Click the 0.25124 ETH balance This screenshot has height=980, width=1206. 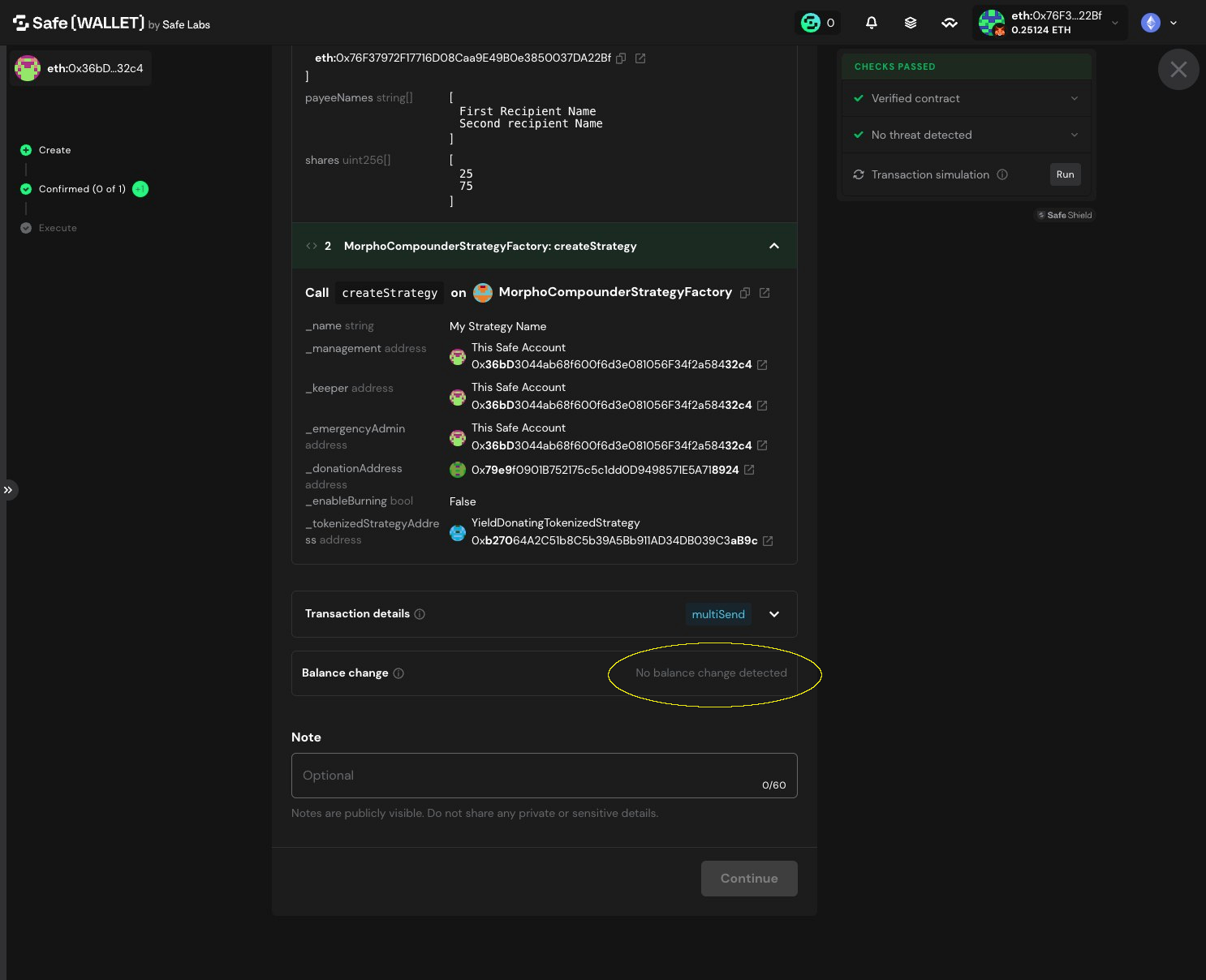click(1041, 30)
